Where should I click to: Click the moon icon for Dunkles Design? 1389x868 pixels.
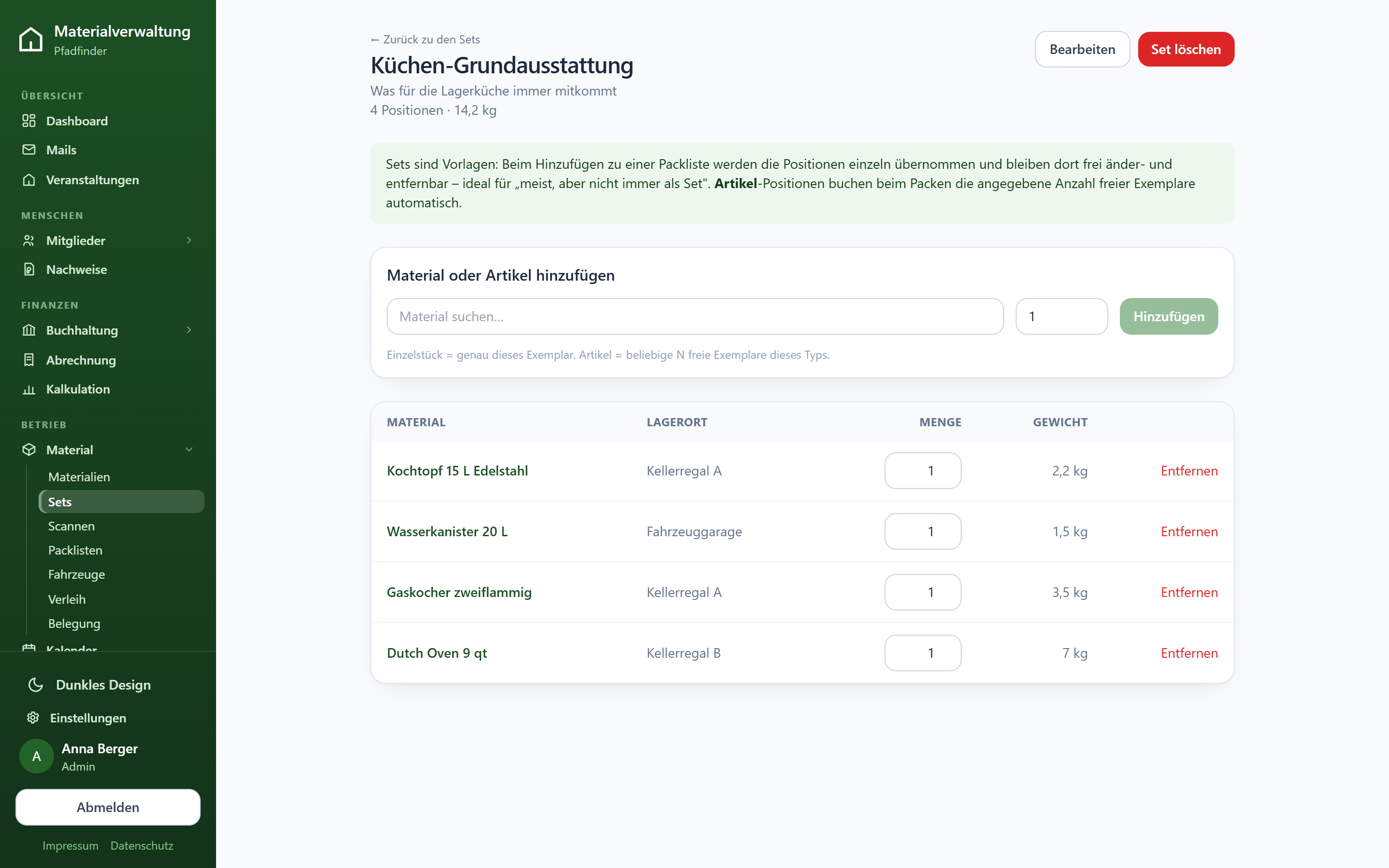click(x=36, y=685)
